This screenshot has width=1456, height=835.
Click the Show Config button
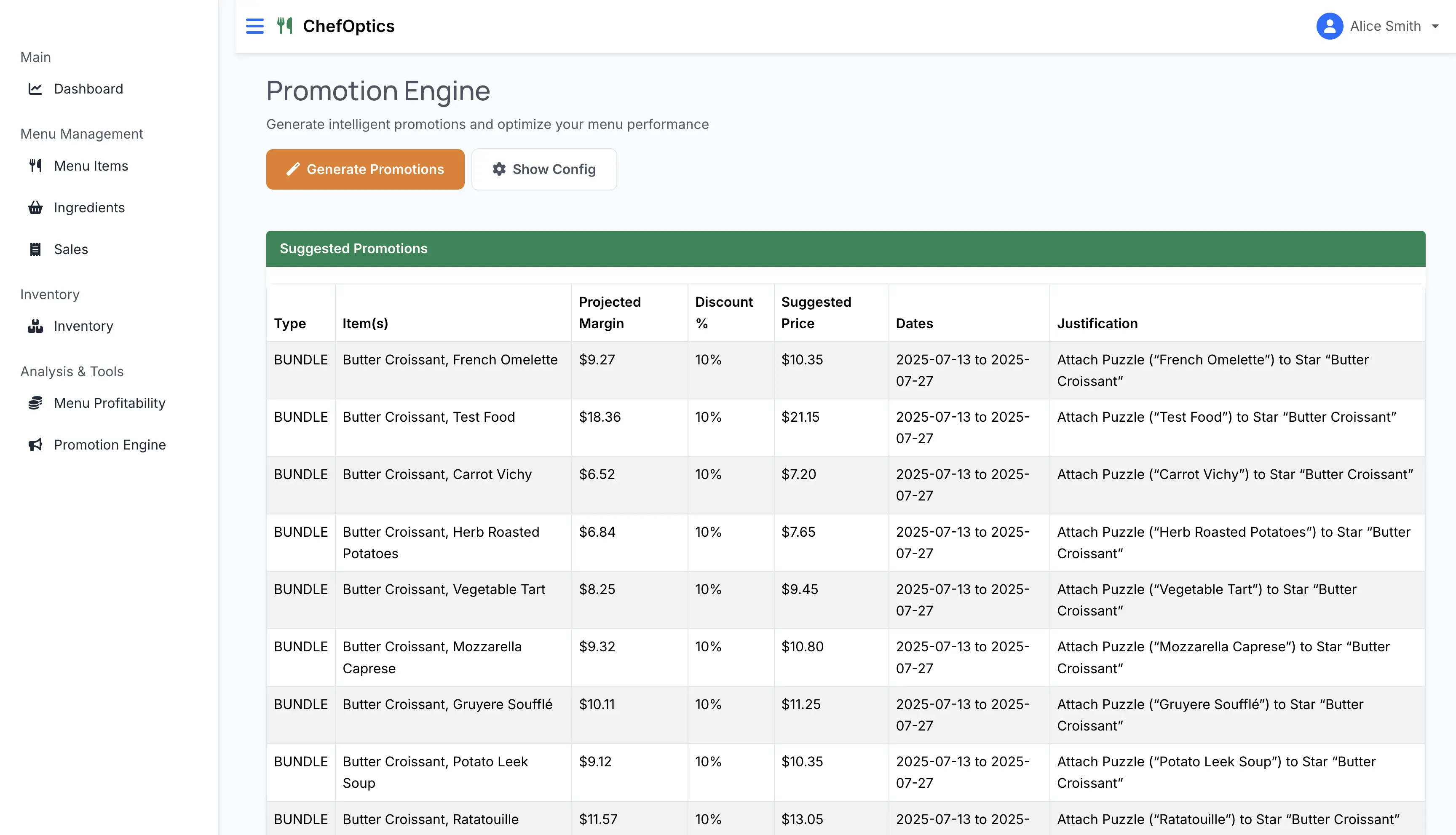[x=544, y=169]
